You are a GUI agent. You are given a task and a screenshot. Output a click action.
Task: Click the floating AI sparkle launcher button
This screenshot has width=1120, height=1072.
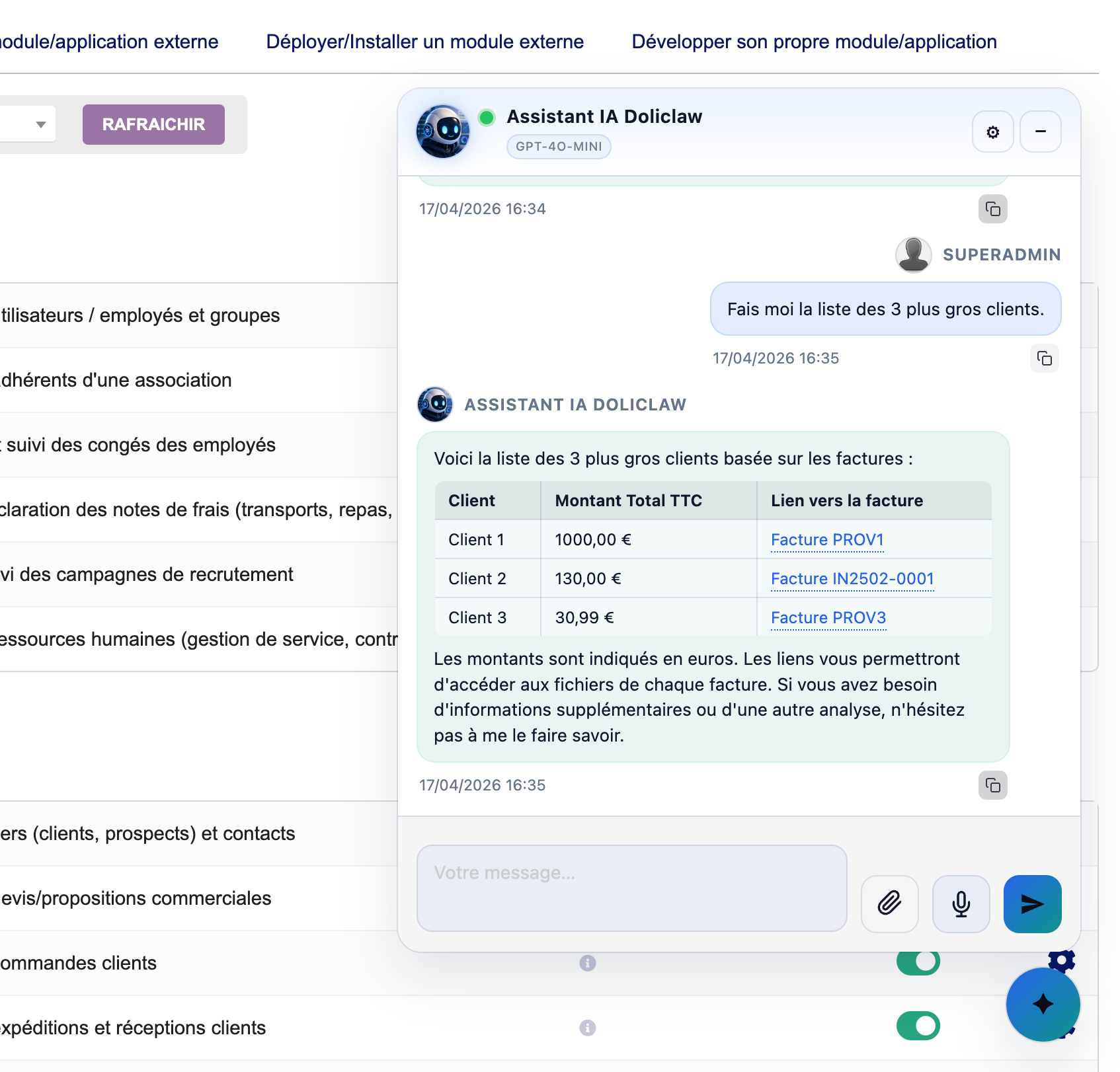(1043, 1004)
